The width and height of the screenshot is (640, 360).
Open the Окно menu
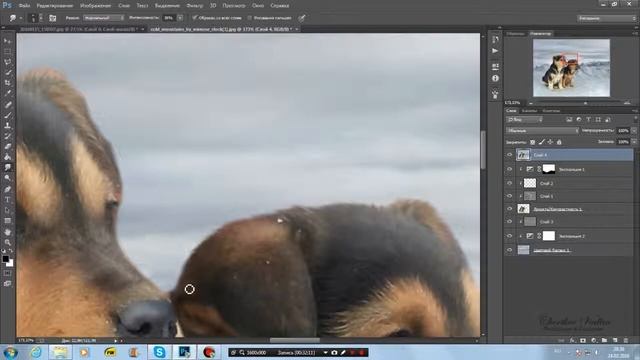point(258,6)
